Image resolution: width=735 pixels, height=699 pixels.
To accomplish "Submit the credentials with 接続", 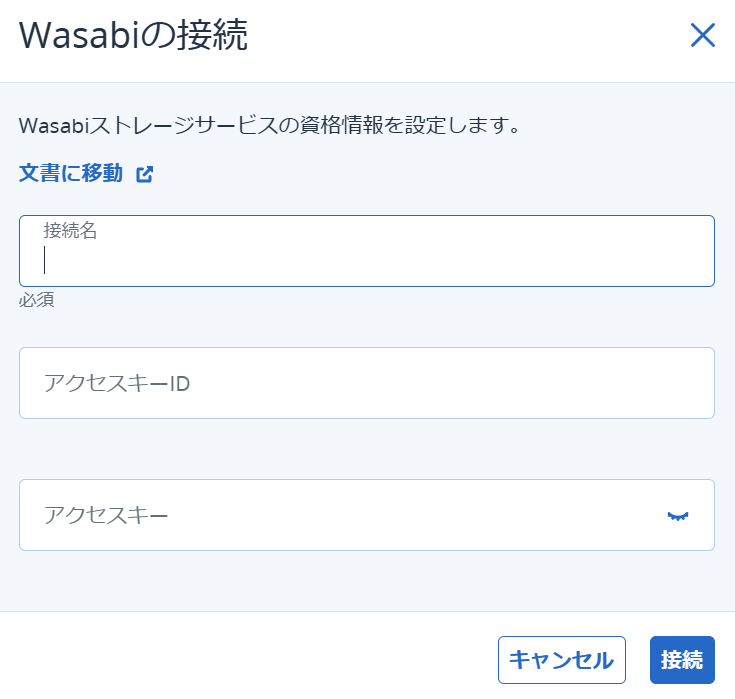I will (682, 660).
